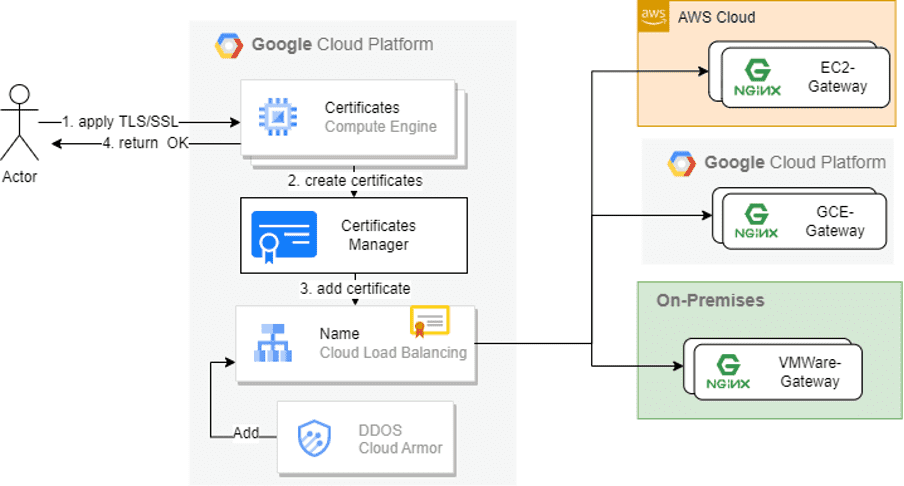The height and width of the screenshot is (486, 904).
Task: Click the blue Certificates Manager certificate icon
Action: 284,237
